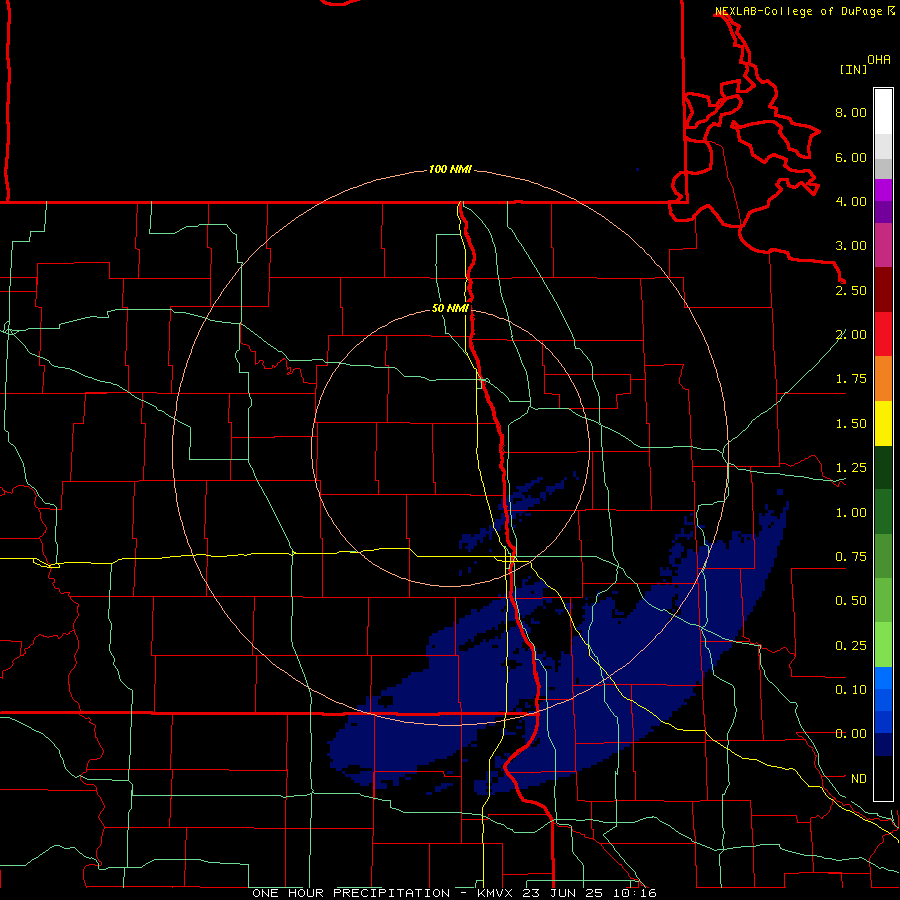The width and height of the screenshot is (900, 900).
Task: Click the orange 1.75 color swatch
Action: 883,379
